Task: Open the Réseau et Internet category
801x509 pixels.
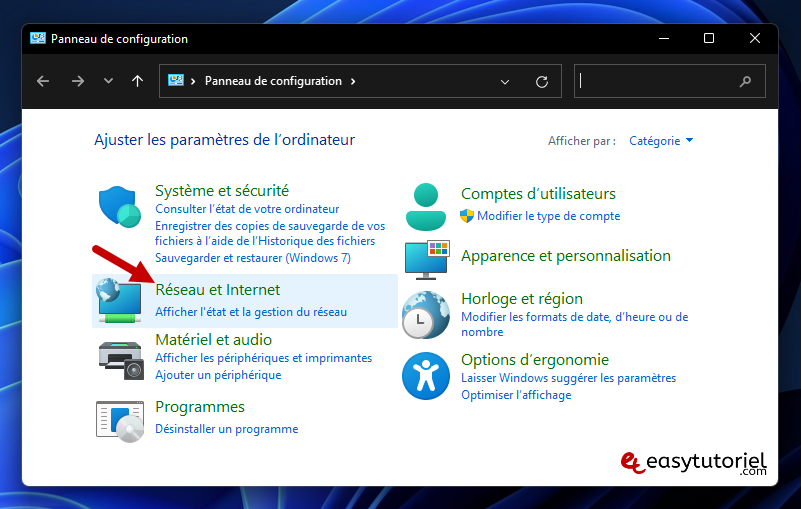Action: point(218,290)
